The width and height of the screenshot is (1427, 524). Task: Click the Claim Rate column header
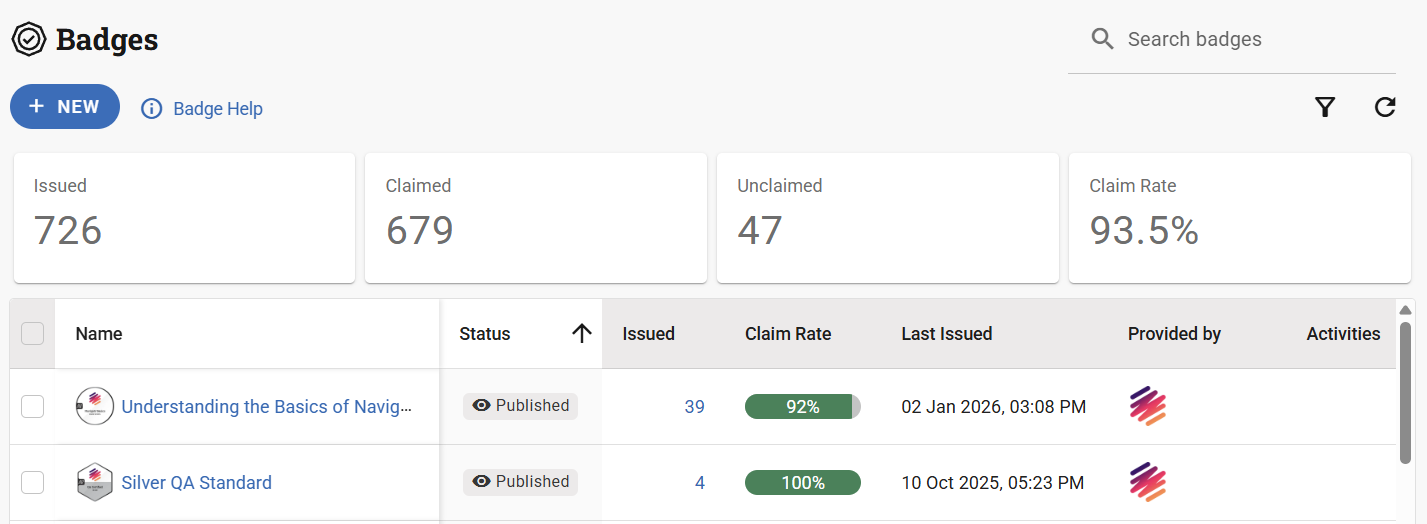point(788,334)
